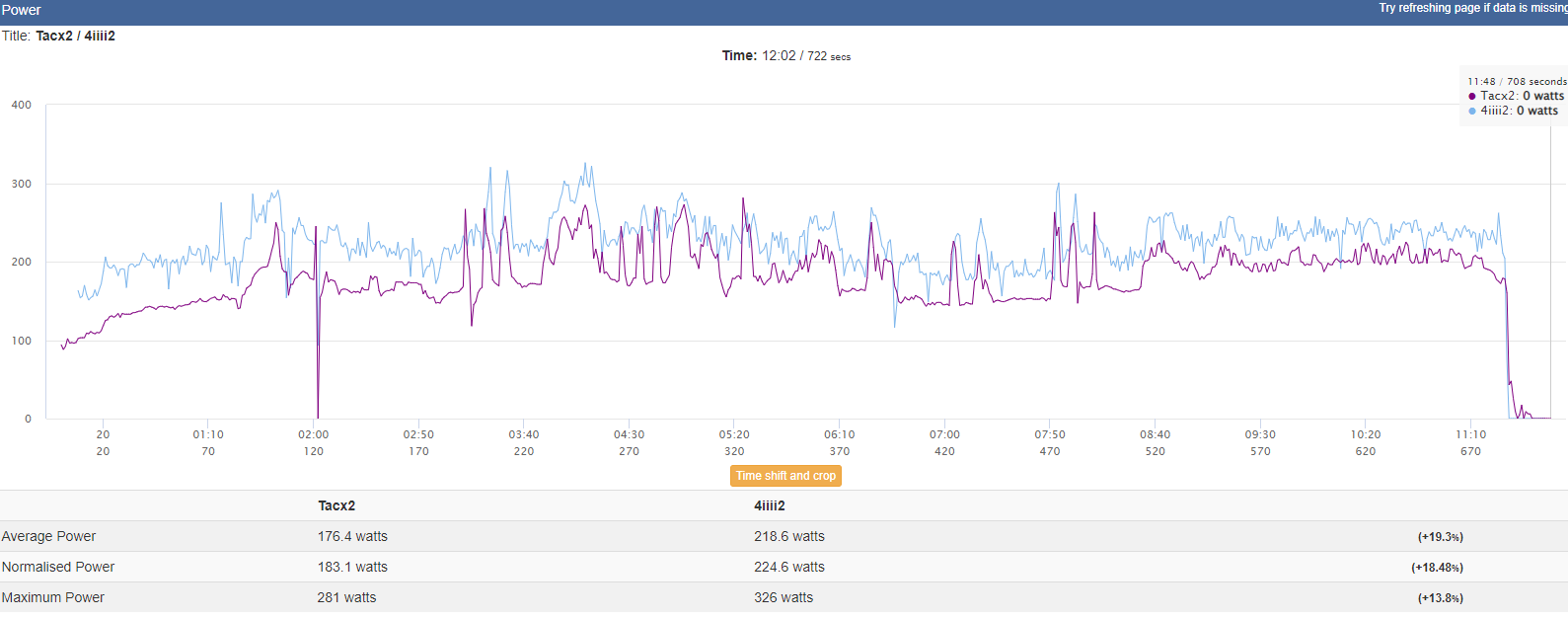Click the +19.3% difference value
This screenshot has height=618, width=1568.
pos(1440,537)
